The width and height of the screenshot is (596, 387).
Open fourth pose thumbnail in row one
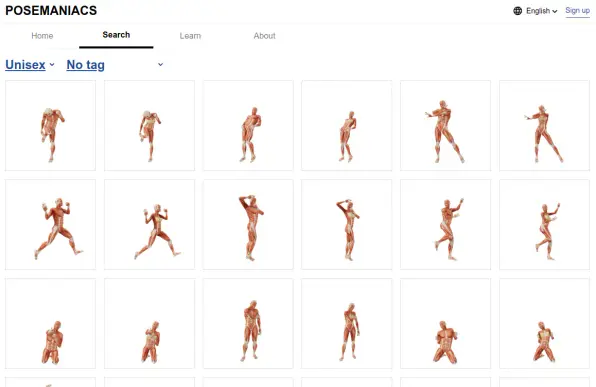point(347,125)
